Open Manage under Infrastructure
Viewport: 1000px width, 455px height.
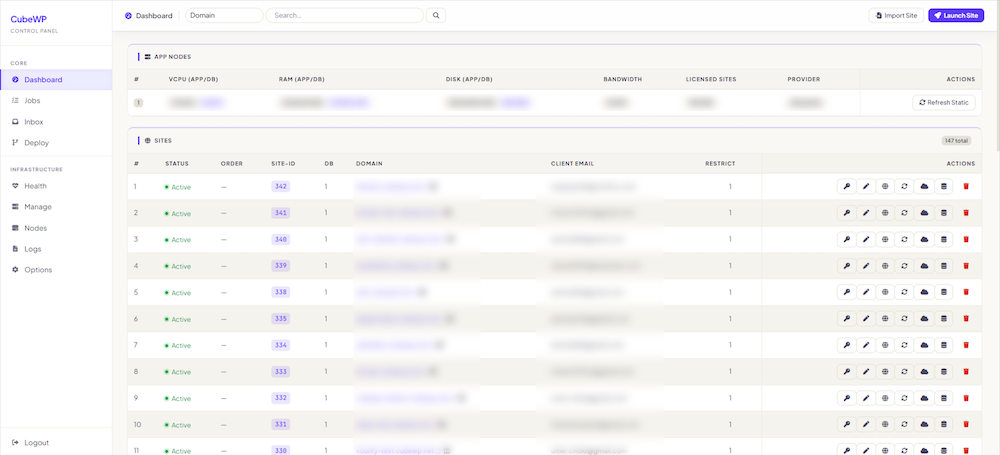[56, 207]
